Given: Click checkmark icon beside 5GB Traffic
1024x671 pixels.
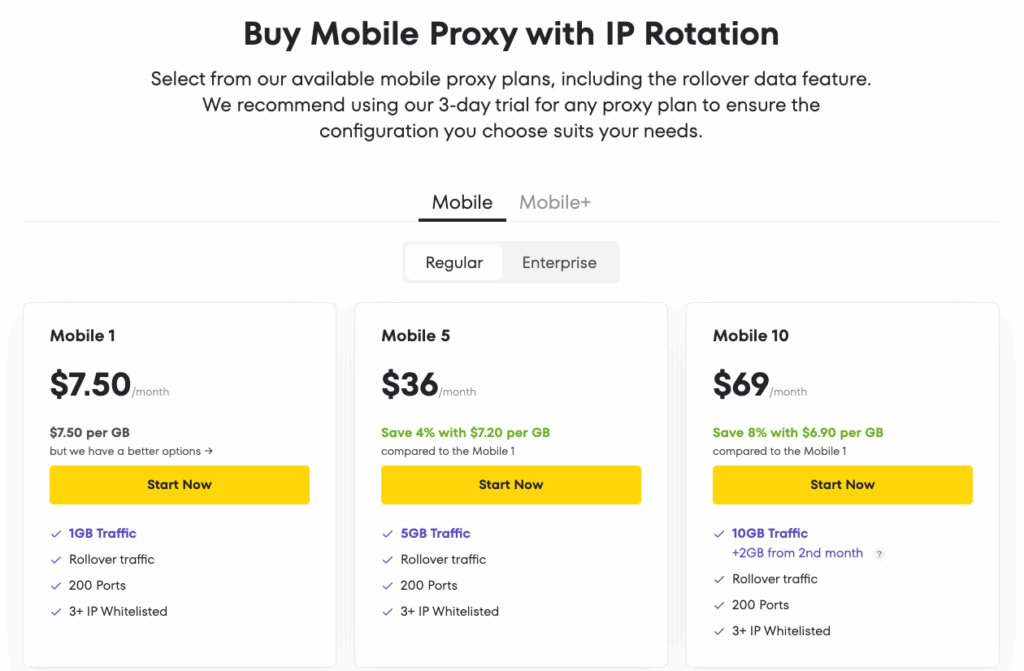Looking at the screenshot, I should click(x=388, y=534).
